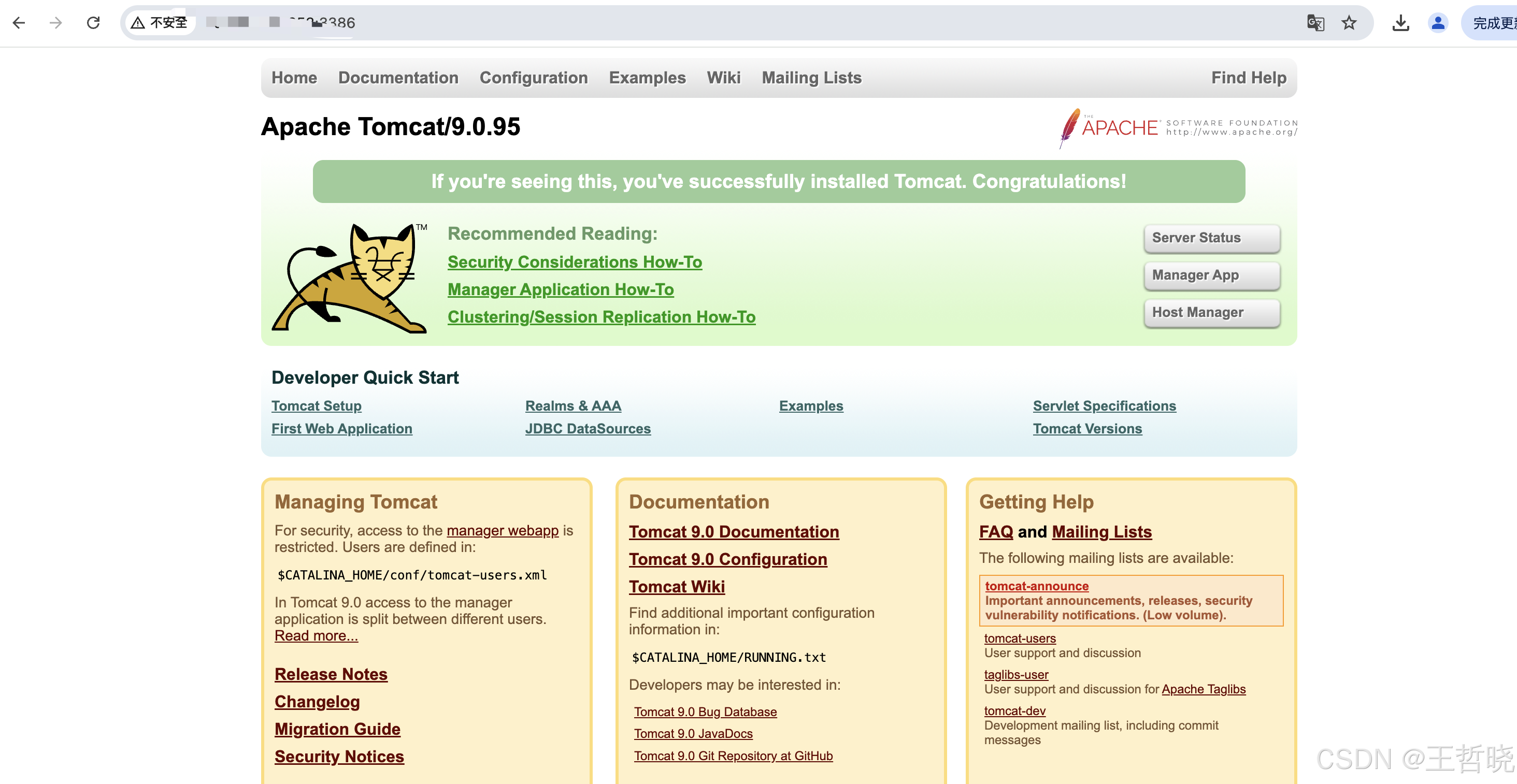The width and height of the screenshot is (1517, 784).
Task: Open Tomcat 9.0 JavaDocs link
Action: click(x=693, y=734)
